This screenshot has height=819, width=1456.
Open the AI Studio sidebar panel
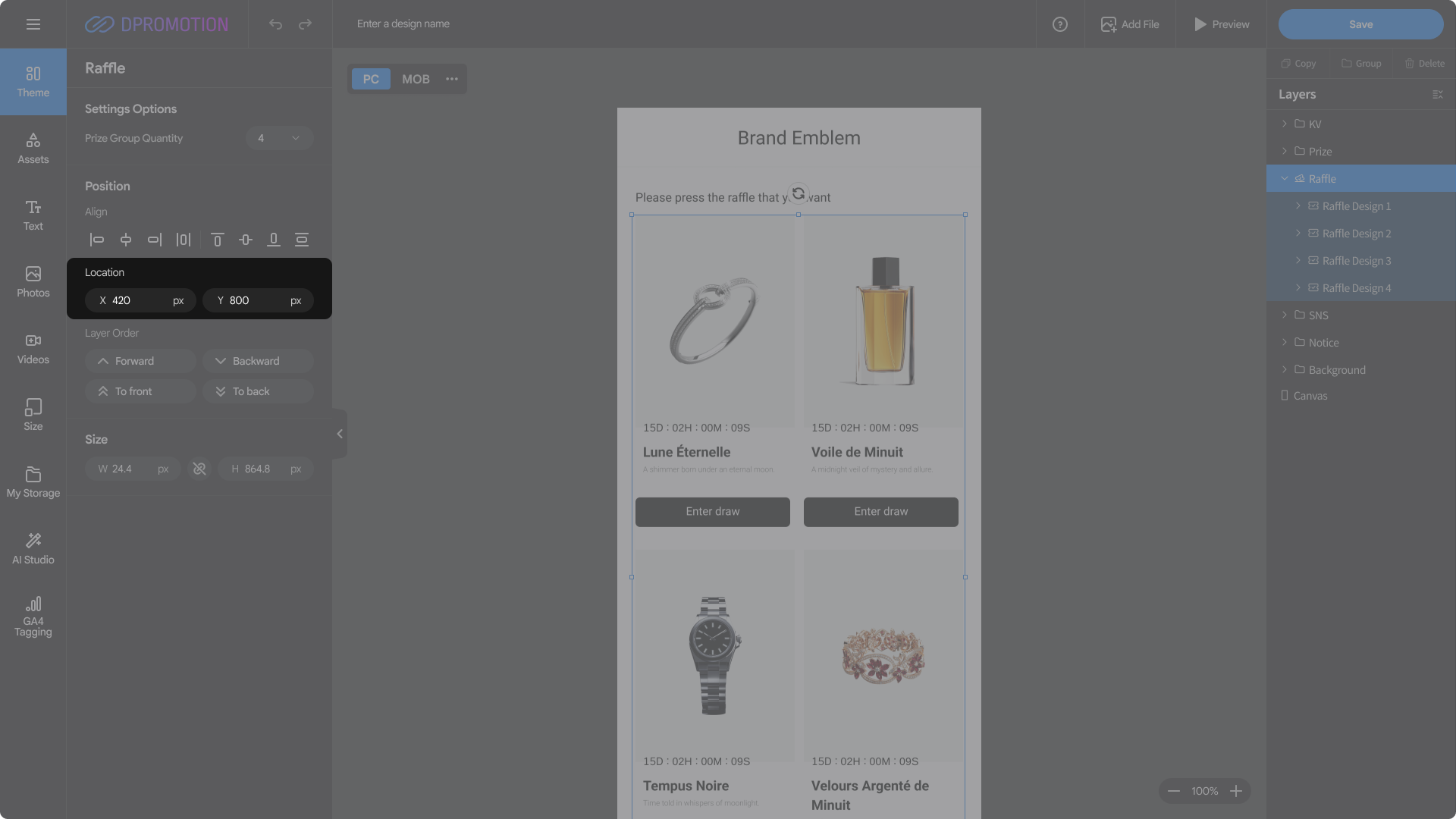[33, 548]
